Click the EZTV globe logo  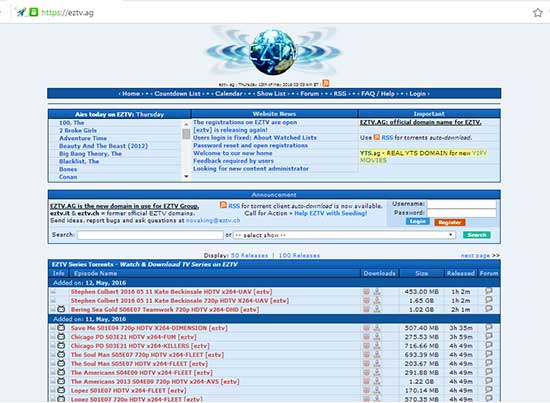[x=274, y=52]
